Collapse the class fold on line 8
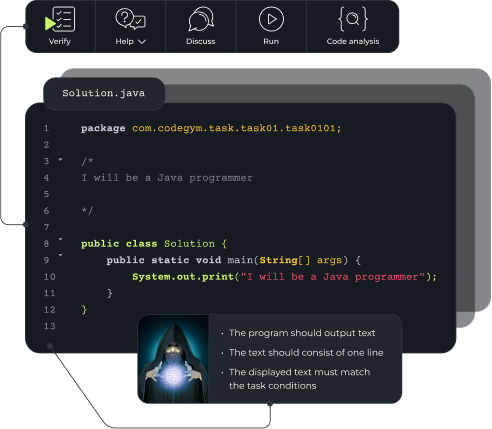Image resolution: width=492 pixels, height=429 pixels. click(60, 239)
